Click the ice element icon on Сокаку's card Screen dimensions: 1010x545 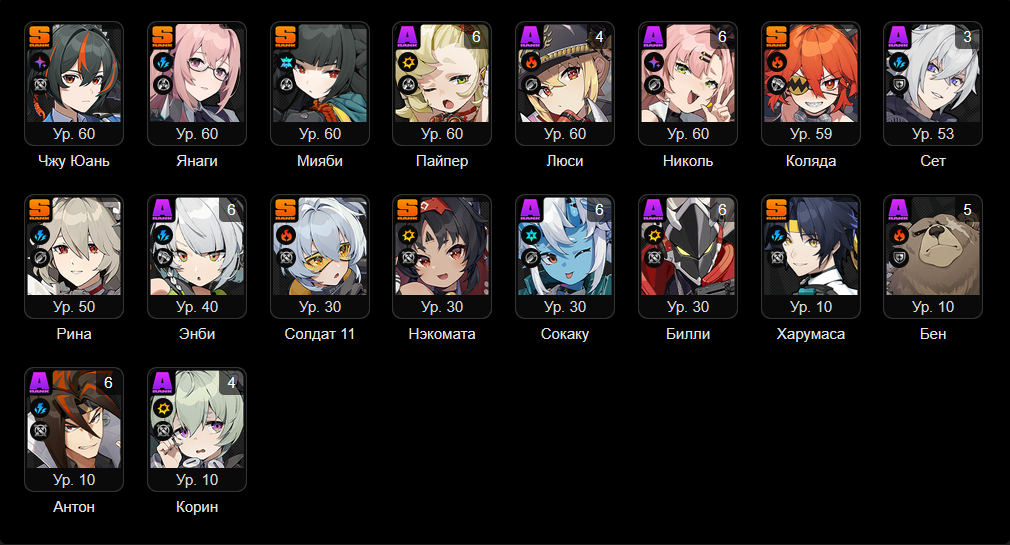tap(531, 235)
